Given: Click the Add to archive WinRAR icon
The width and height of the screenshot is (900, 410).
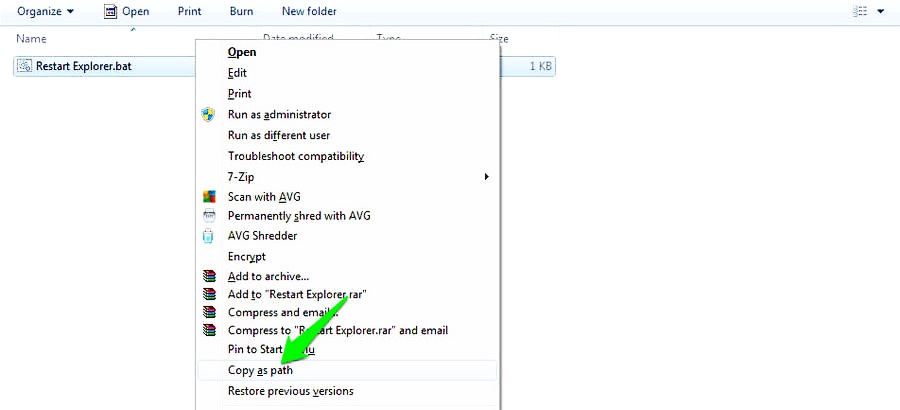Looking at the screenshot, I should tap(210, 276).
